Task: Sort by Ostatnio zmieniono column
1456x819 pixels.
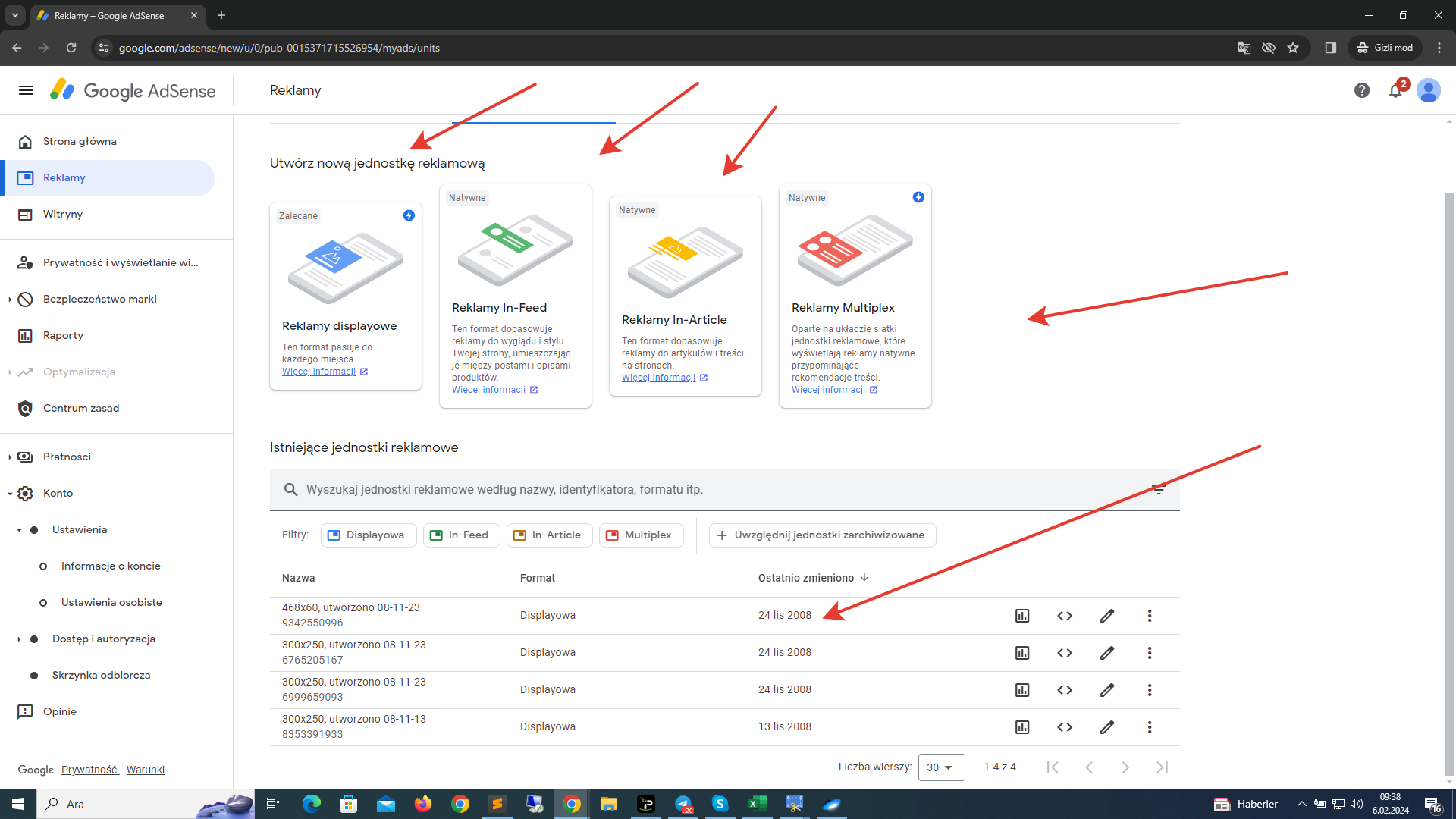Action: click(x=813, y=578)
